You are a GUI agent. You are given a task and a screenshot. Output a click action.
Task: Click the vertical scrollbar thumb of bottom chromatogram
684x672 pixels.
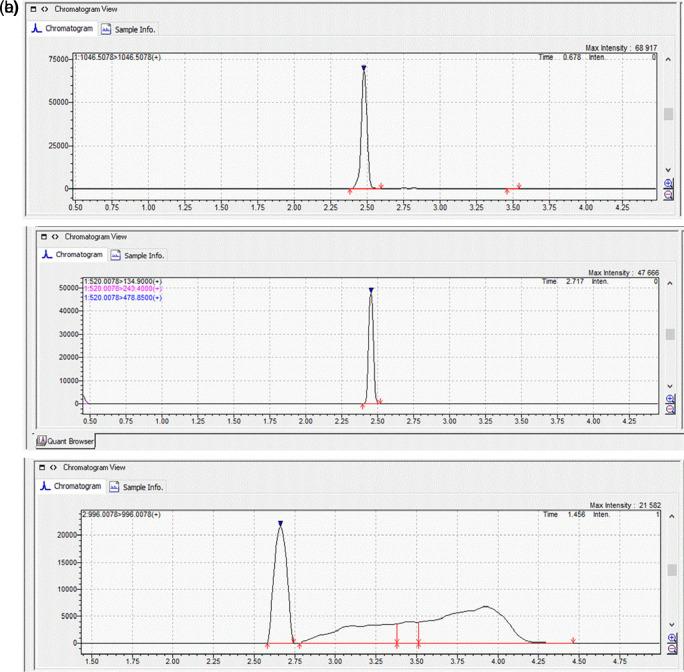[671, 569]
